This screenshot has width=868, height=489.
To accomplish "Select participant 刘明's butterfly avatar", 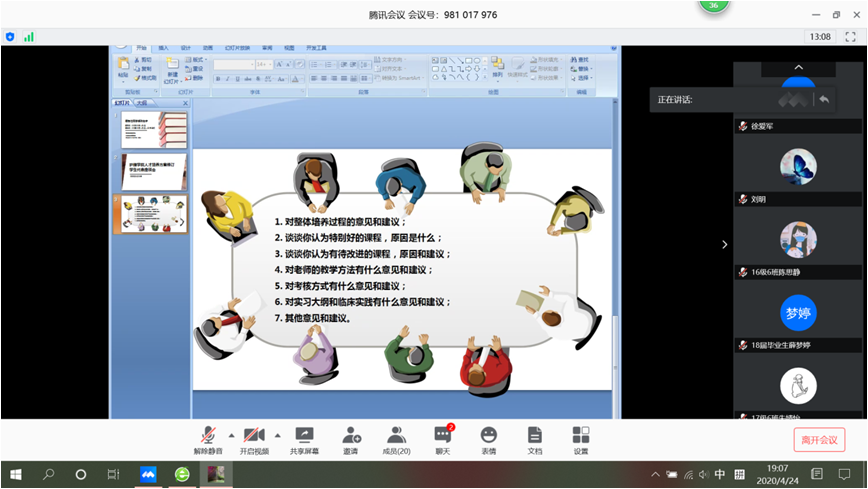I will point(798,166).
